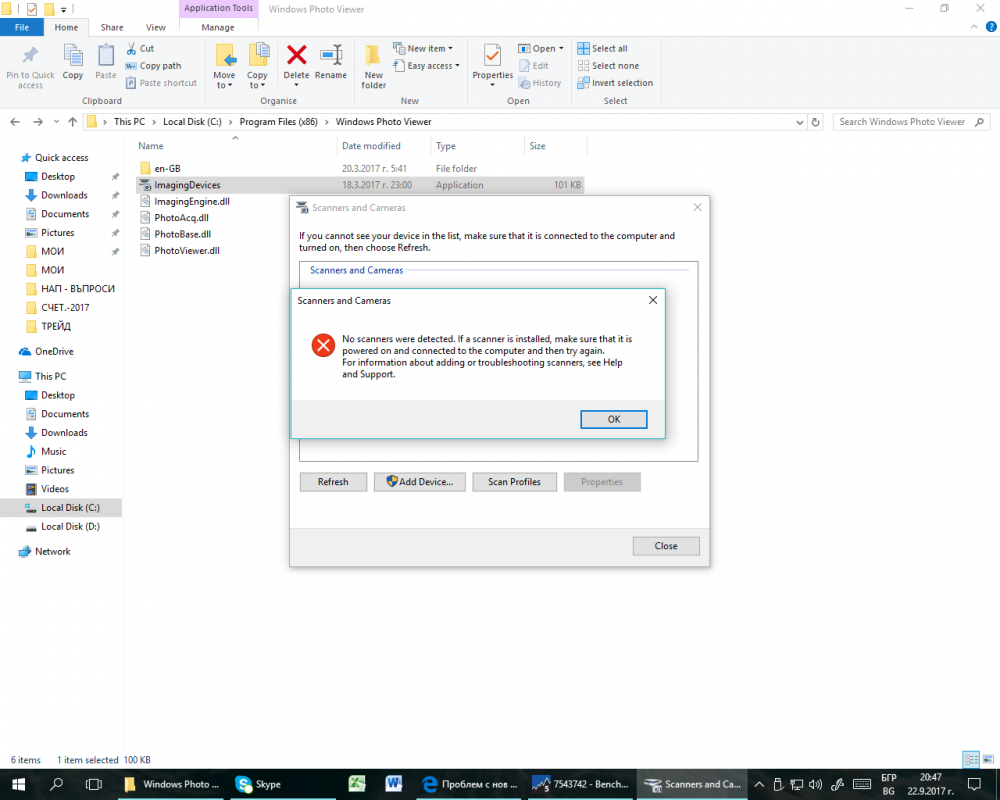The width and height of the screenshot is (1000, 800).
Task: Close the error message dialog
Action: [x=652, y=300]
